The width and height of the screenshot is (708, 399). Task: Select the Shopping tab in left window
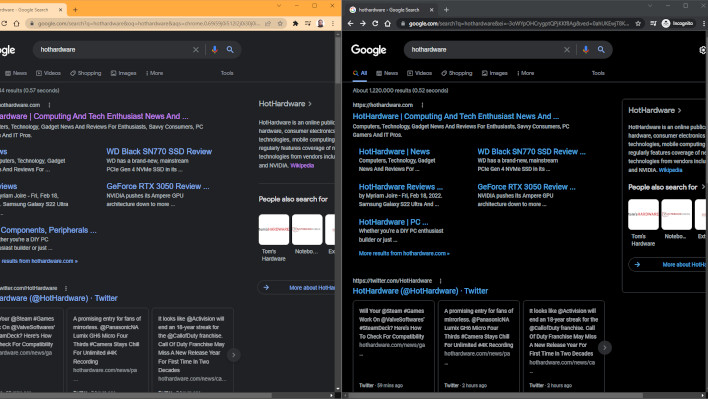[86, 73]
